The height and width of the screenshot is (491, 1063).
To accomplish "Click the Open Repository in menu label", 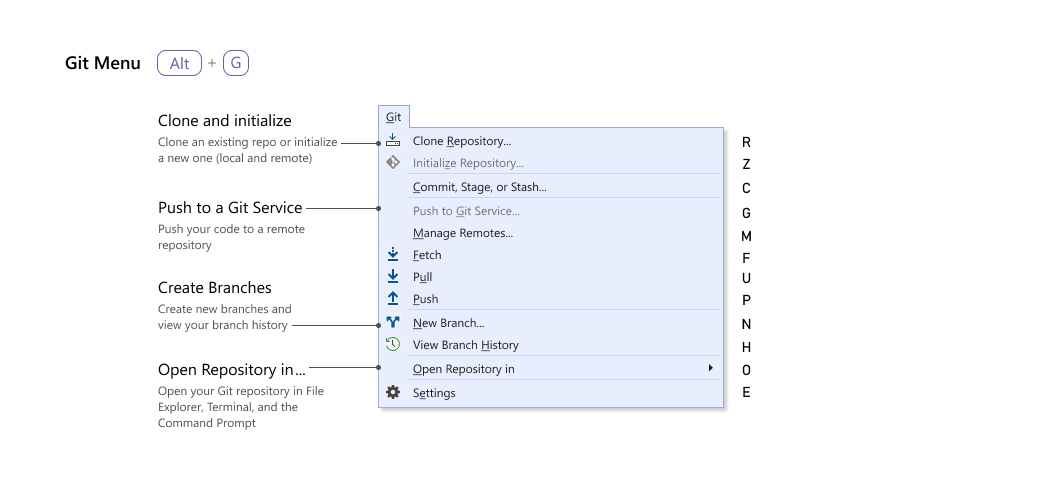I will pyautogui.click(x=463, y=369).
